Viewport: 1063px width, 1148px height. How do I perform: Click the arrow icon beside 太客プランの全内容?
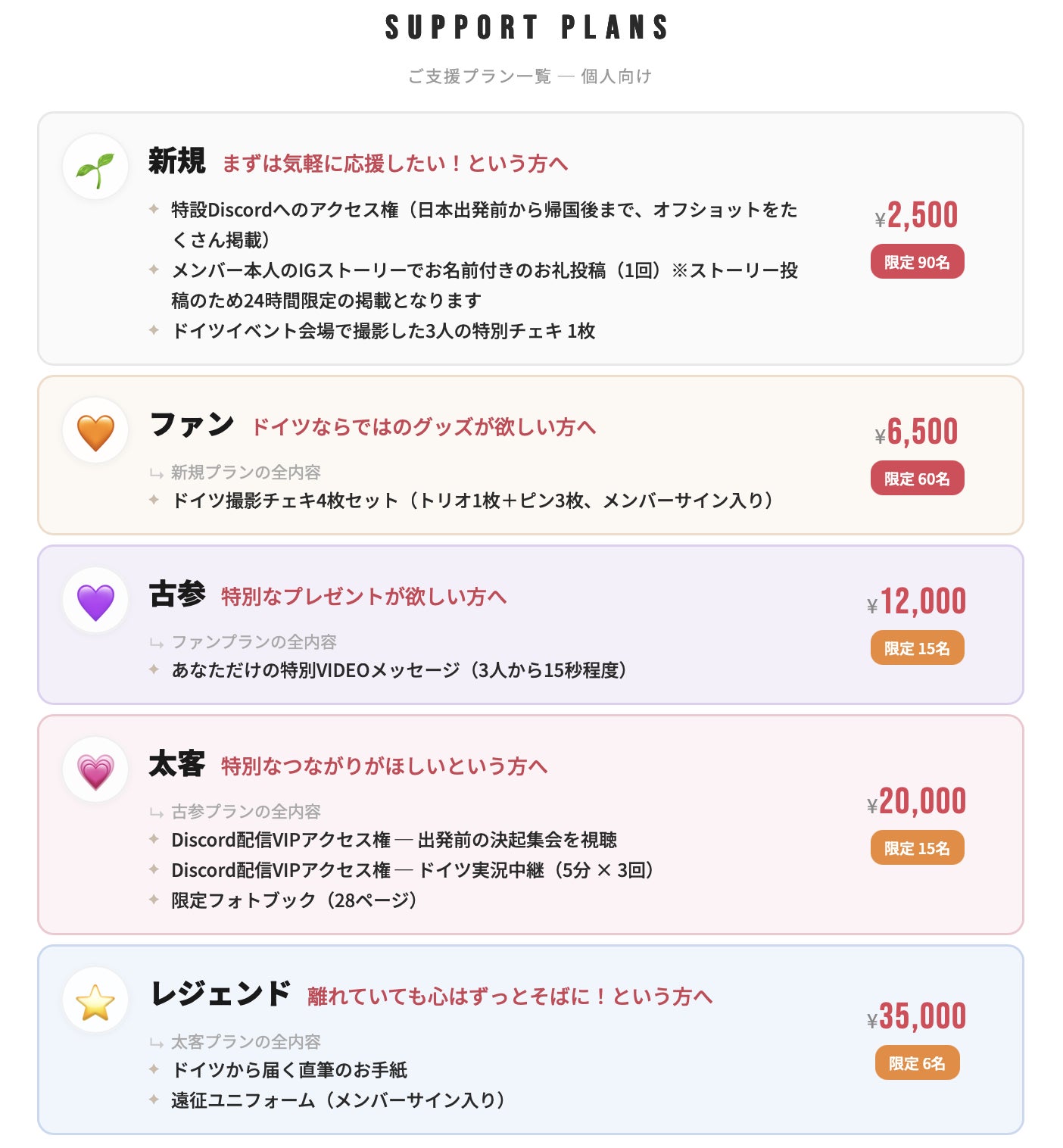[157, 1043]
